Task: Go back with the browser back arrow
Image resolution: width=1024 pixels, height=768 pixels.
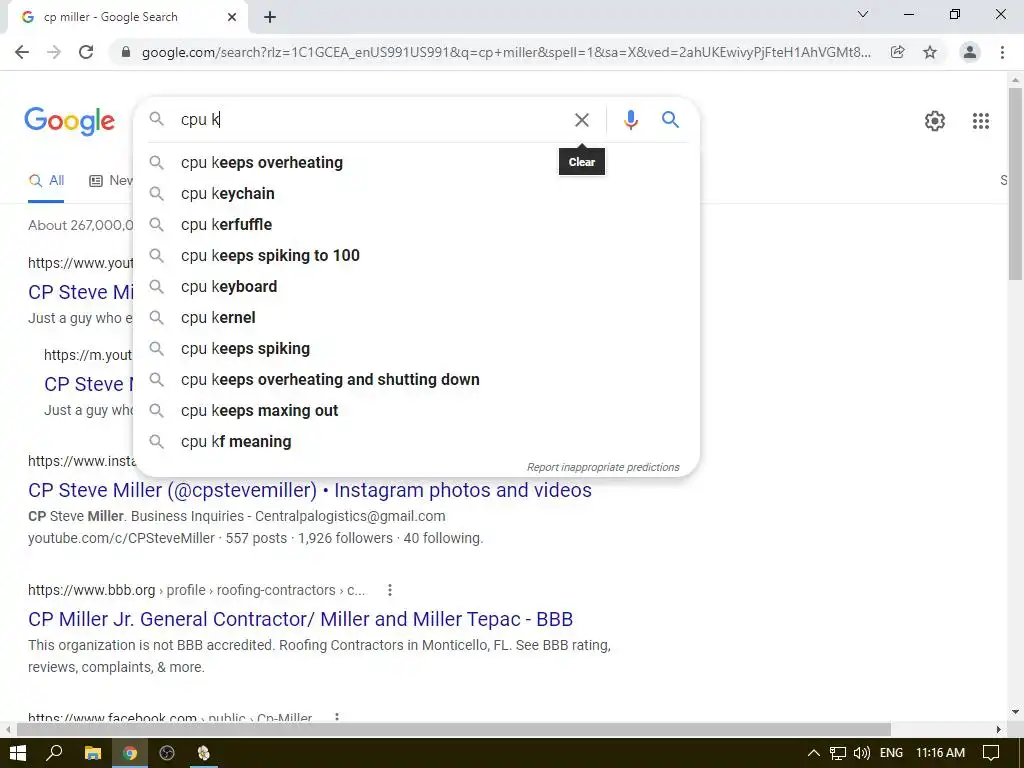Action: click(22, 52)
